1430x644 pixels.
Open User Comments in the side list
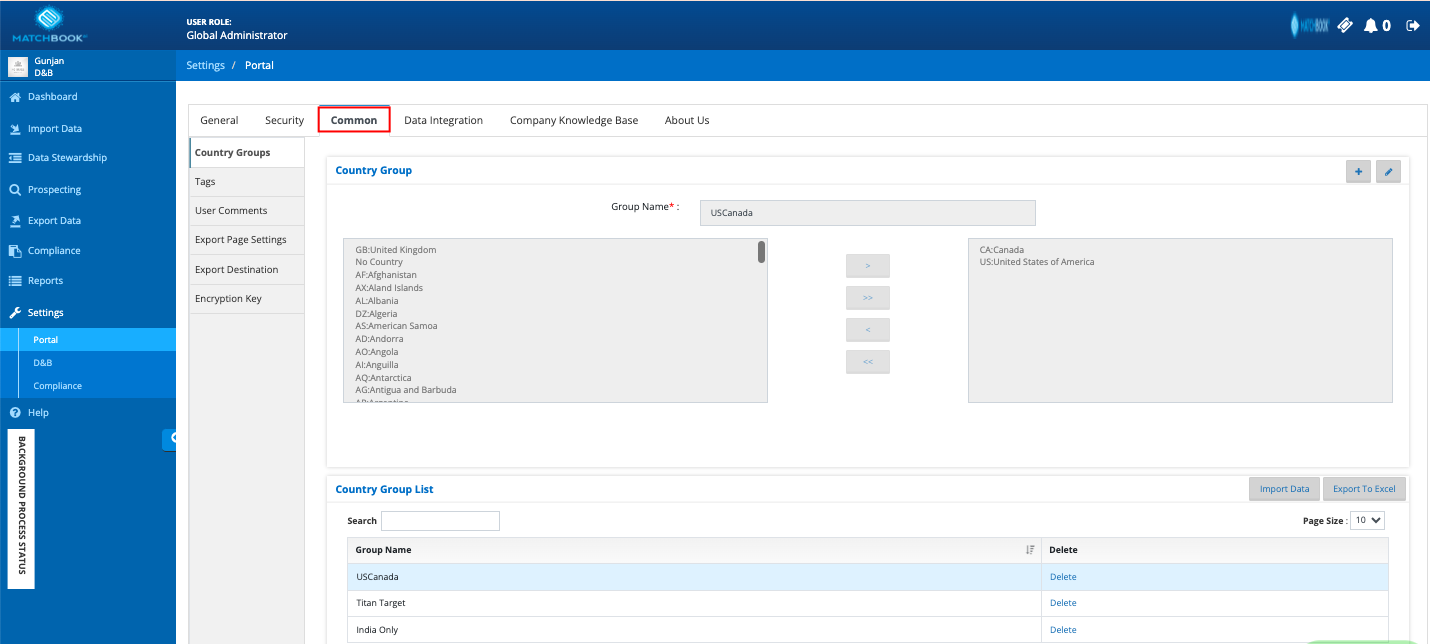(247, 211)
